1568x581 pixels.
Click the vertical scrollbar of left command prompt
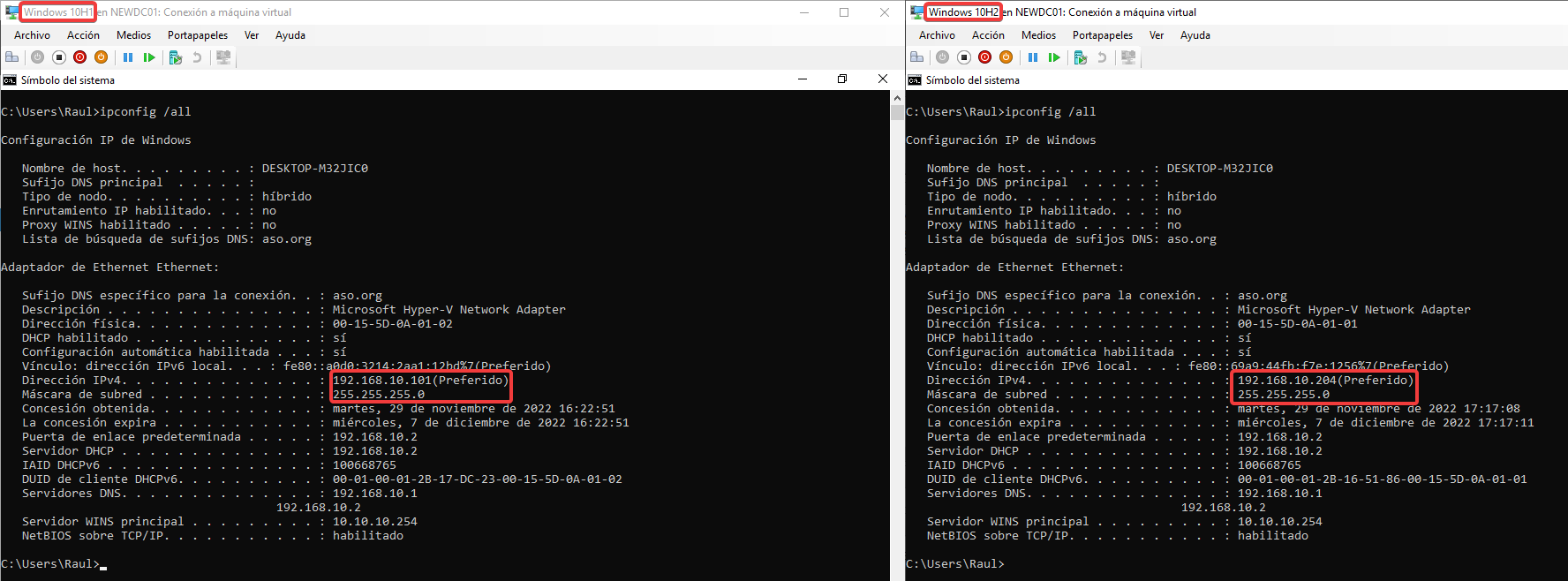897,336
